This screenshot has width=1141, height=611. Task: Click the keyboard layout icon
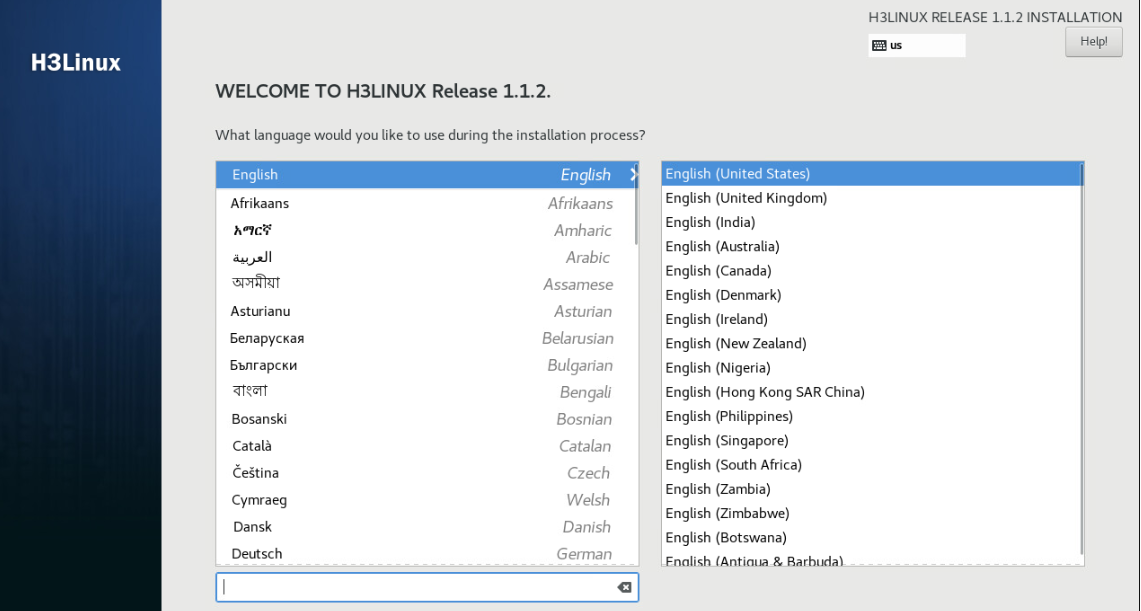pos(879,45)
